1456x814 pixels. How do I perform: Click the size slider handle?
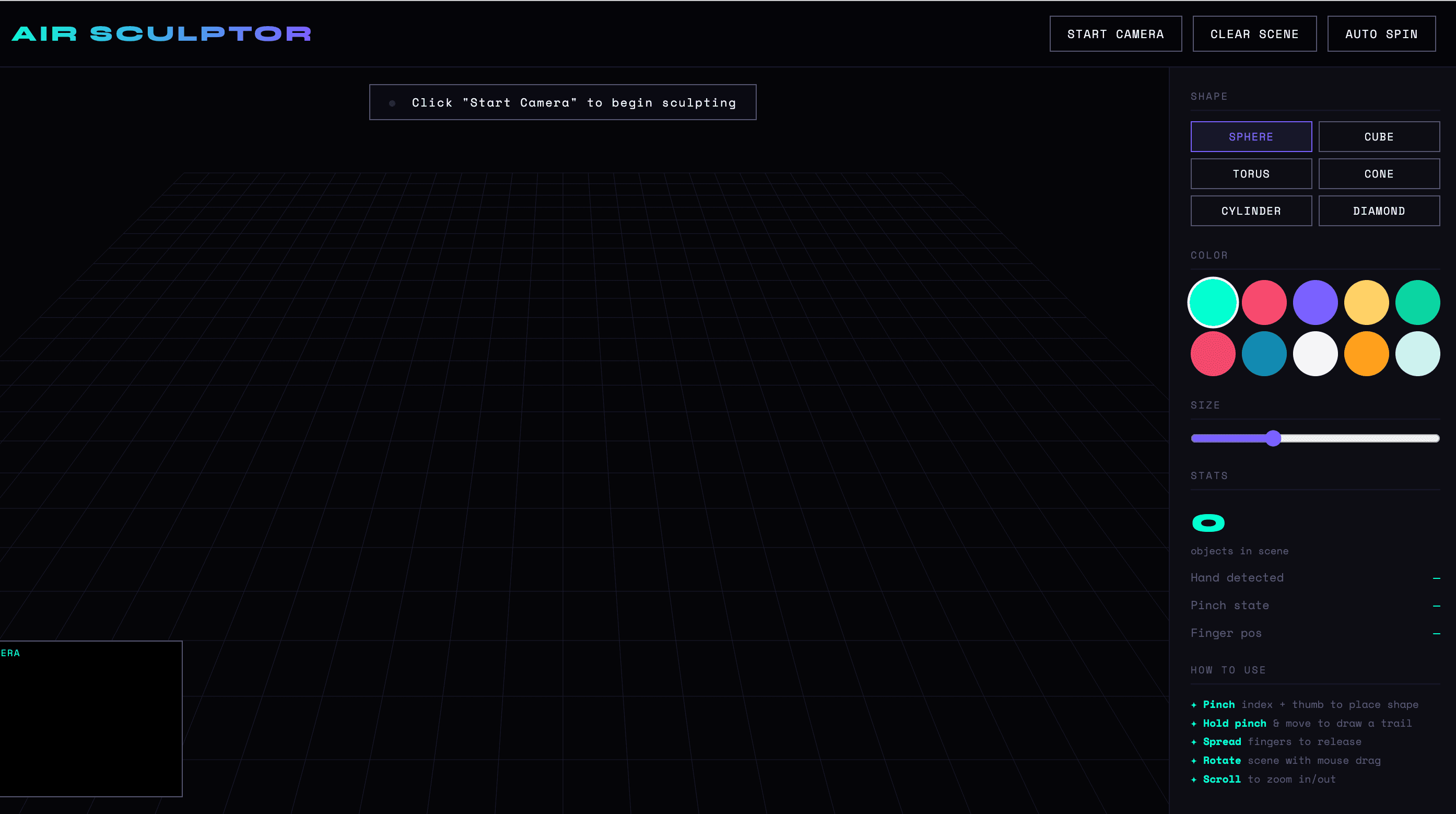(x=1273, y=438)
